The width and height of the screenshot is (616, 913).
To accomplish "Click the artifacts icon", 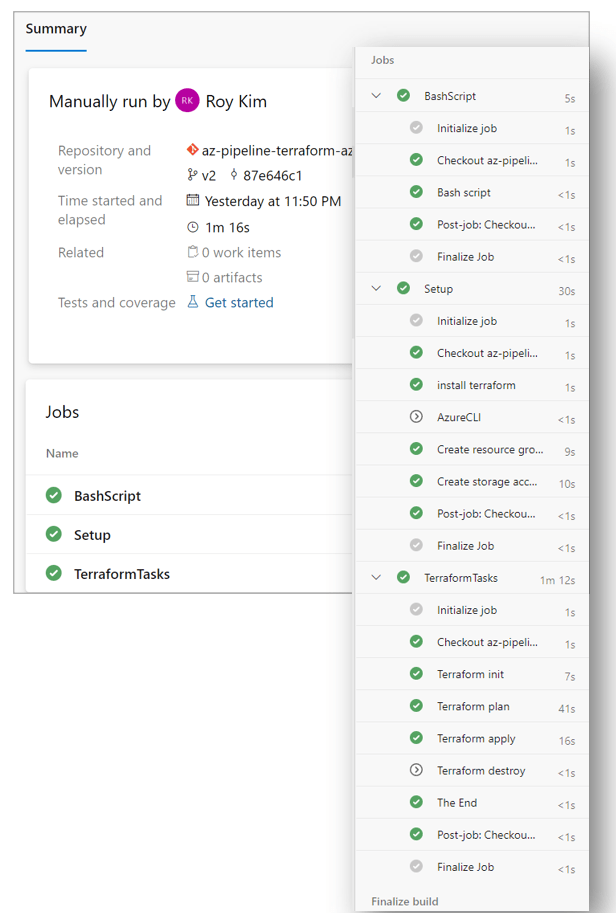I will pos(193,277).
